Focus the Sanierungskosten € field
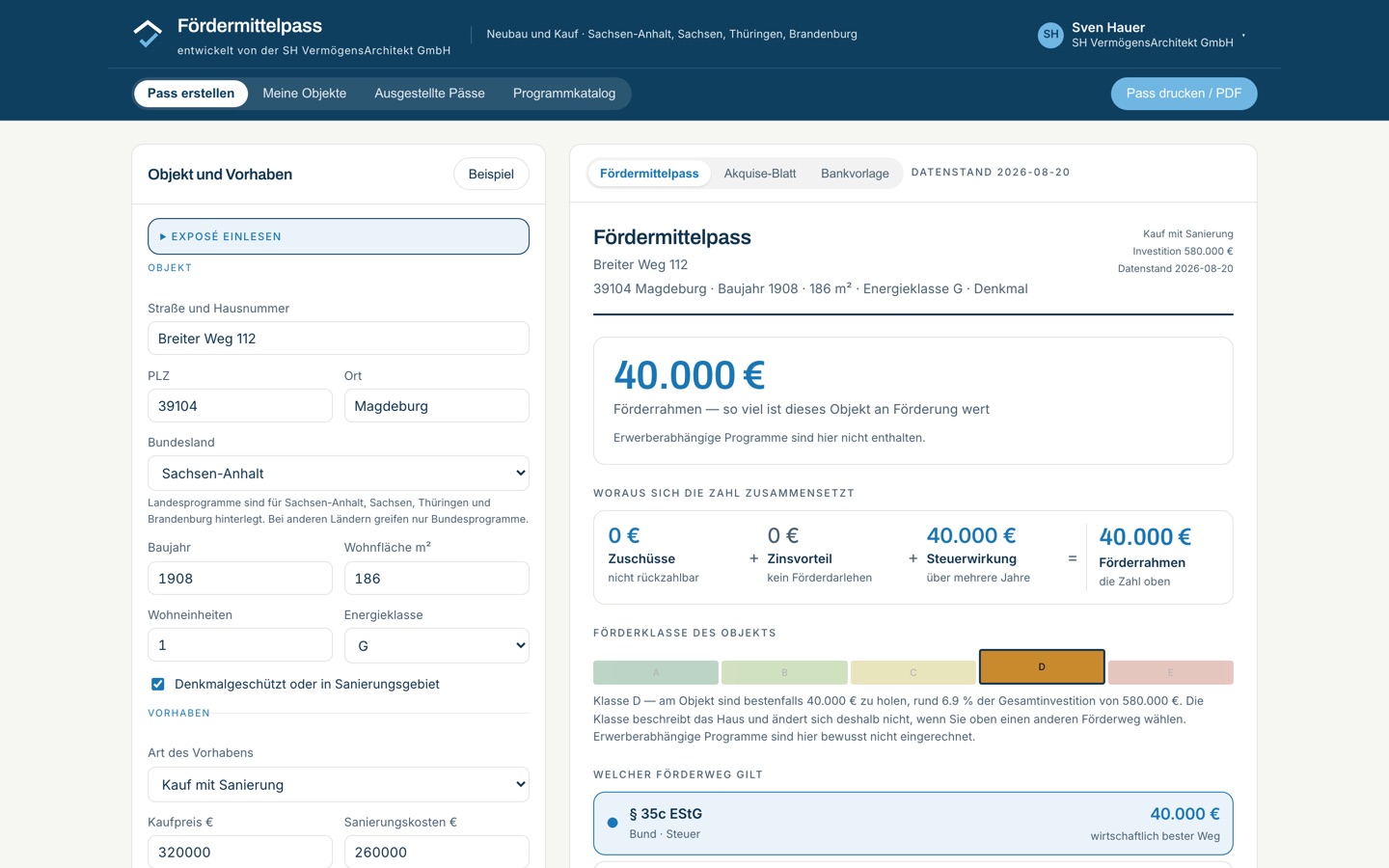Viewport: 1389px width, 868px height. coord(437,853)
